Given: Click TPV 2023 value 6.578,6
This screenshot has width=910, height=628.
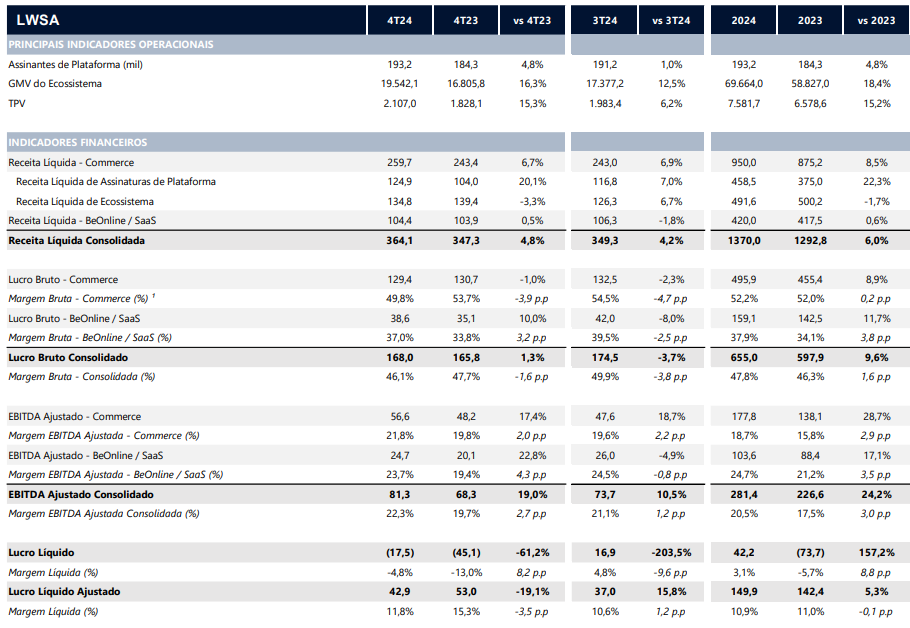Looking at the screenshot, I should point(810,103).
